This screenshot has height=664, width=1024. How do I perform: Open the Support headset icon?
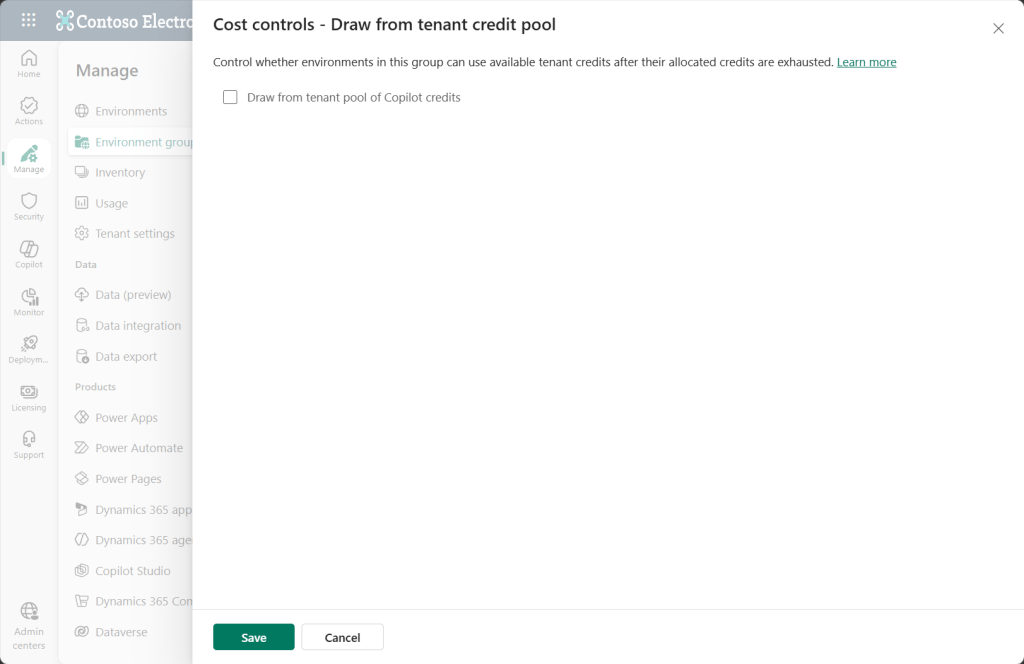[29, 445]
